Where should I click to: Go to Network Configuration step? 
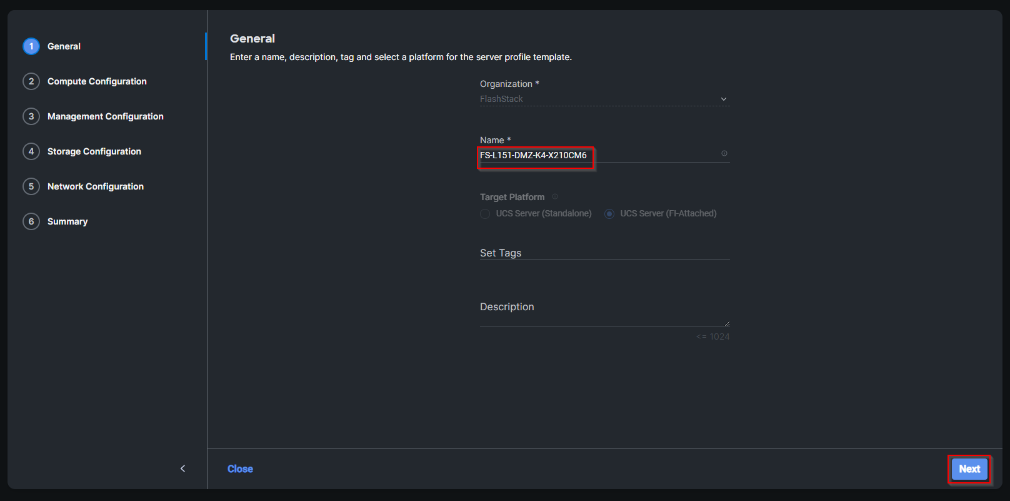click(x=95, y=187)
